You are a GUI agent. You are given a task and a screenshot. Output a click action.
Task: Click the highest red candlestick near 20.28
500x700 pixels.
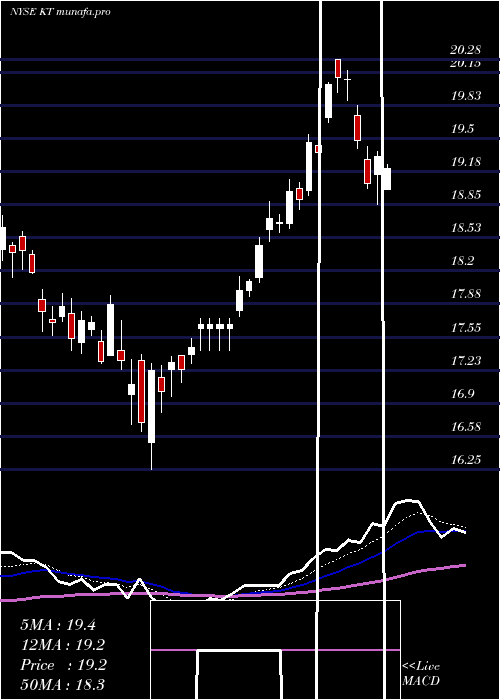coord(338,69)
